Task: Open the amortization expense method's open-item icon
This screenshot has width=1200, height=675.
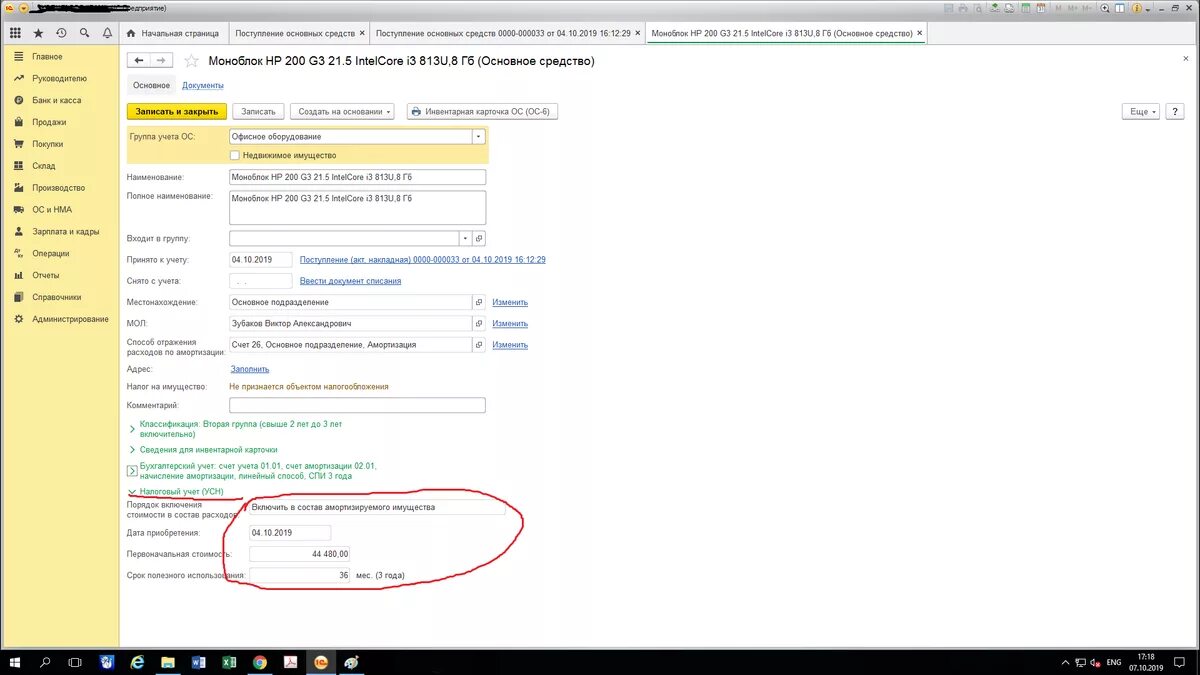Action: (479, 345)
